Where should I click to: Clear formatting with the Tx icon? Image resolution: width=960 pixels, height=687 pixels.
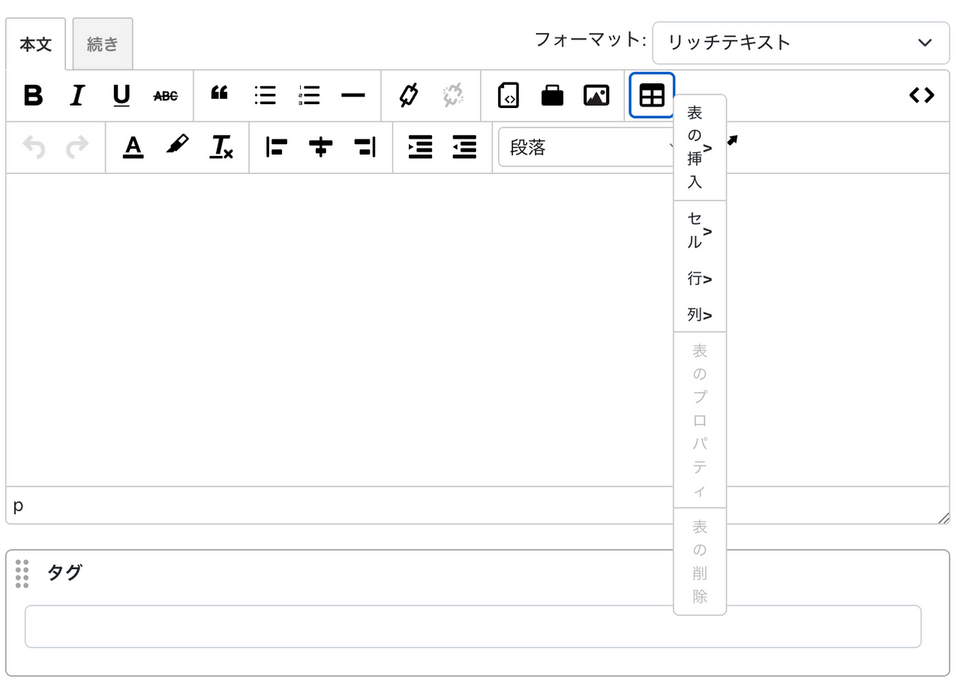(x=221, y=148)
